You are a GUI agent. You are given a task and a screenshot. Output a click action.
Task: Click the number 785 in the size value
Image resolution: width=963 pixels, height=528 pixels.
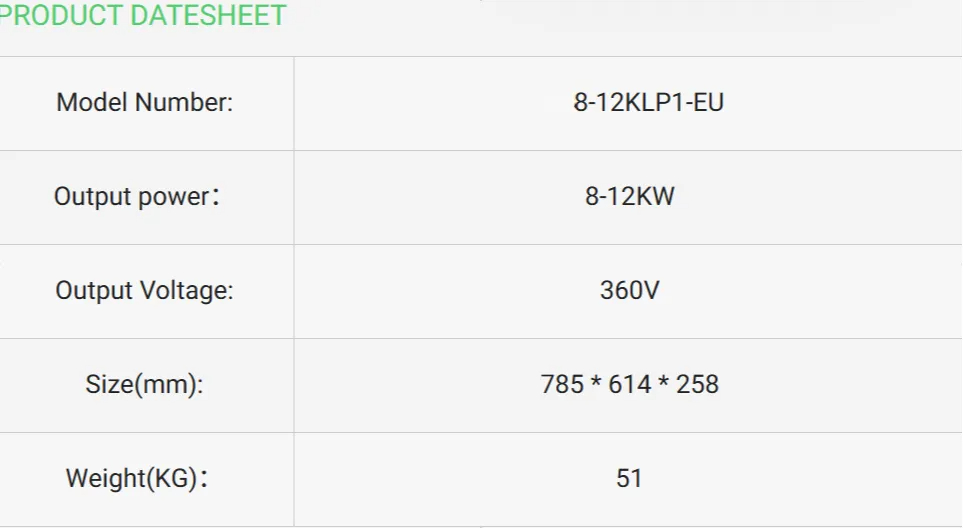click(562, 384)
